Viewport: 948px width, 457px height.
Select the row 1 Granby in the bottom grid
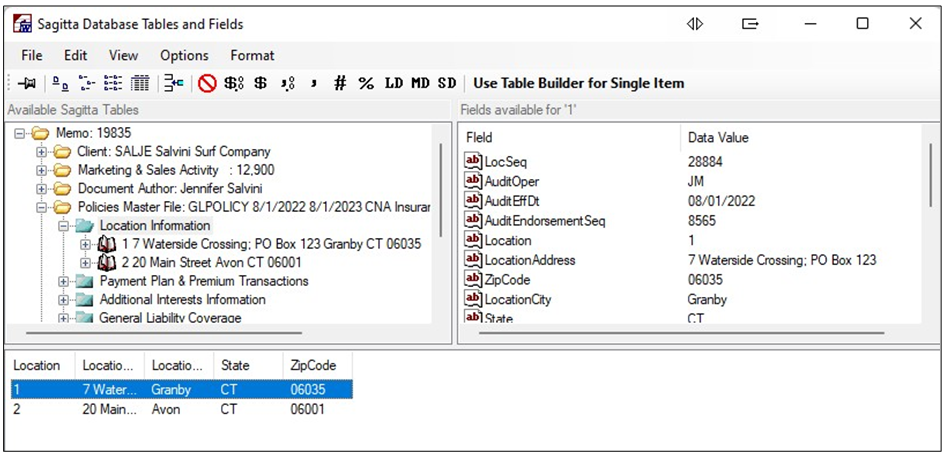(x=181, y=390)
